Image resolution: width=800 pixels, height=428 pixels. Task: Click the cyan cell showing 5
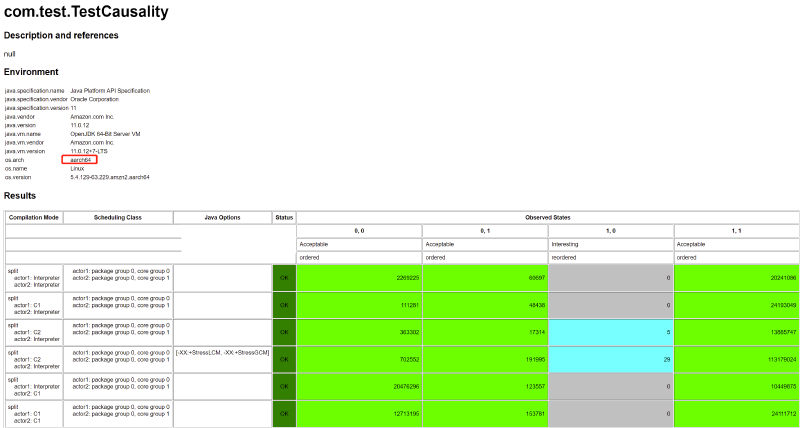point(610,330)
